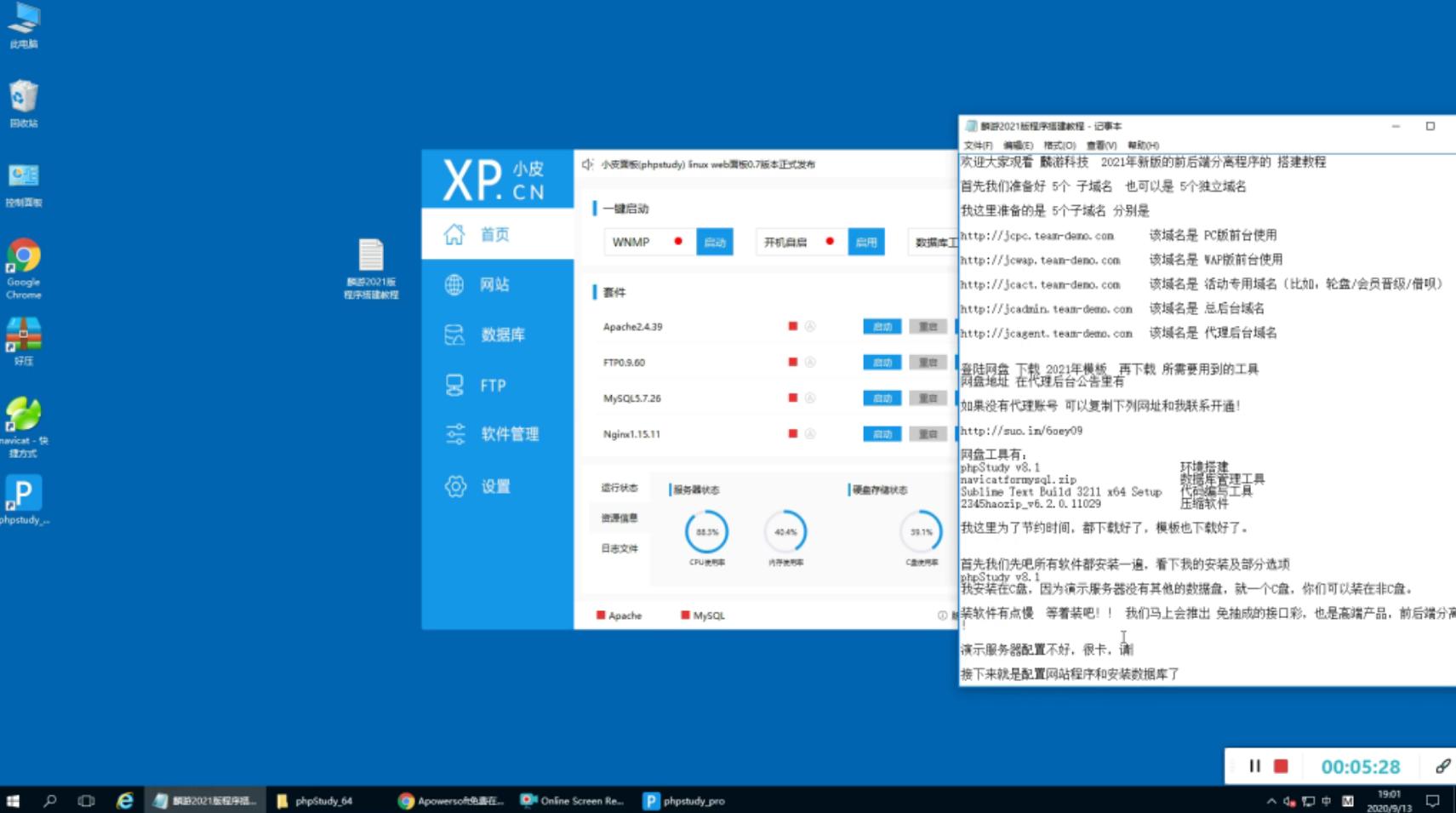Switch to the 日志文件 tab
Screen dimensions: 1456x813
click(x=620, y=548)
